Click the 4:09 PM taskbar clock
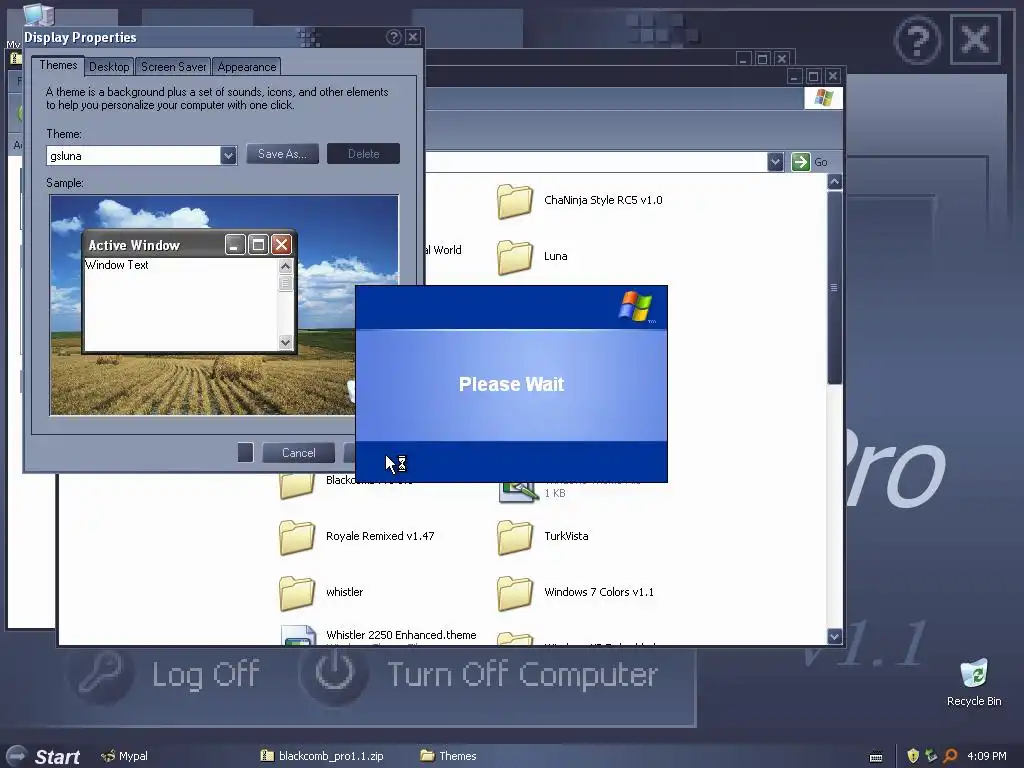Viewport: 1024px width, 768px height. pos(986,756)
